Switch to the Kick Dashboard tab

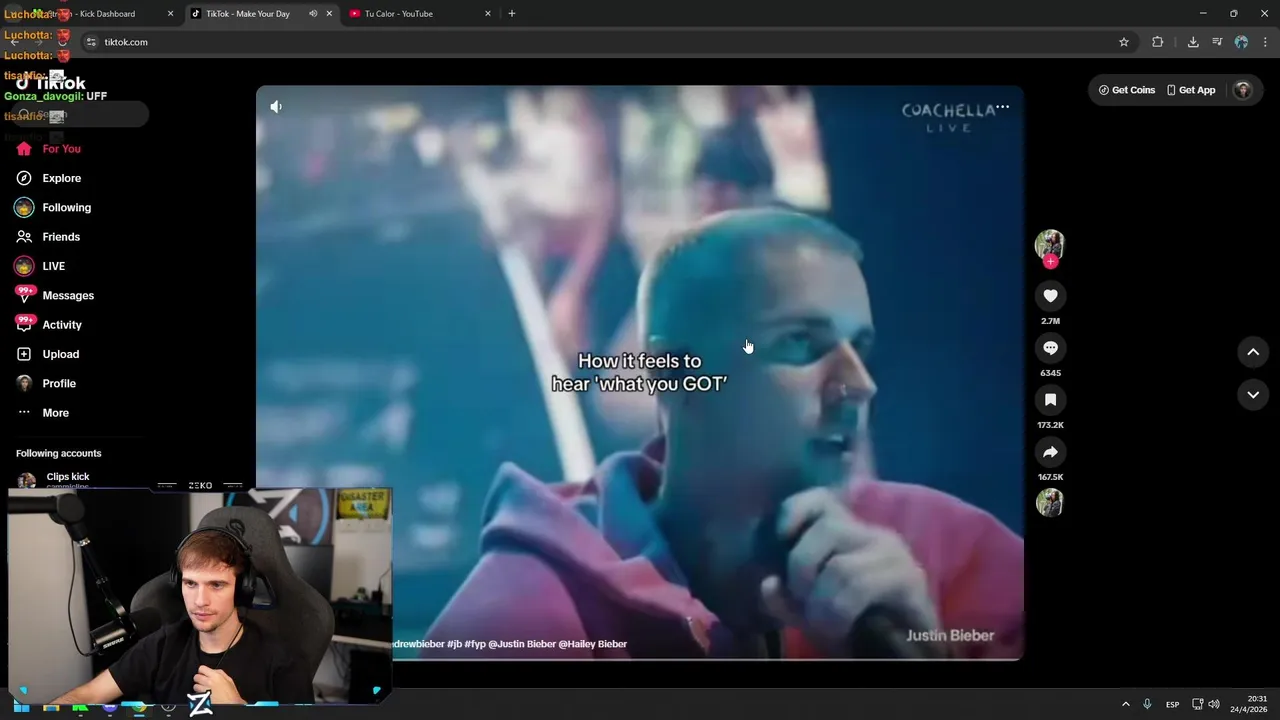[100, 14]
